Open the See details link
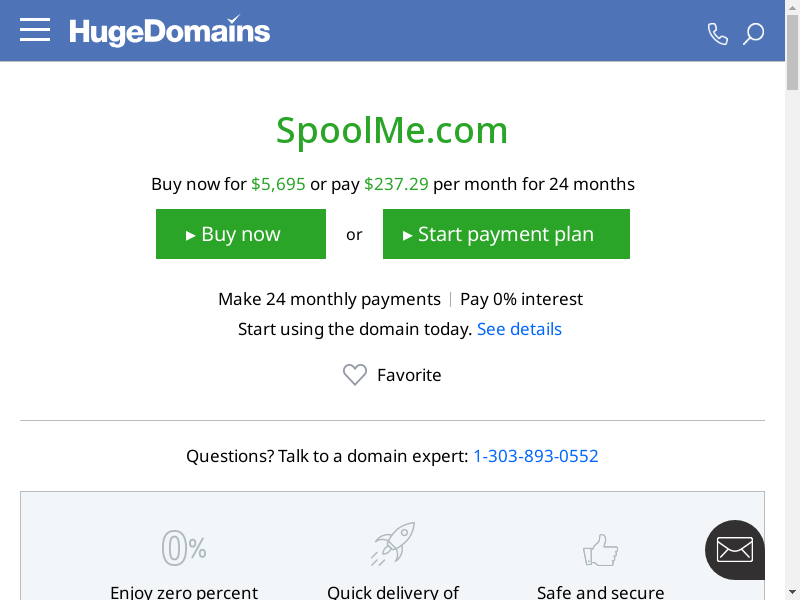This screenshot has width=800, height=600. (519, 329)
